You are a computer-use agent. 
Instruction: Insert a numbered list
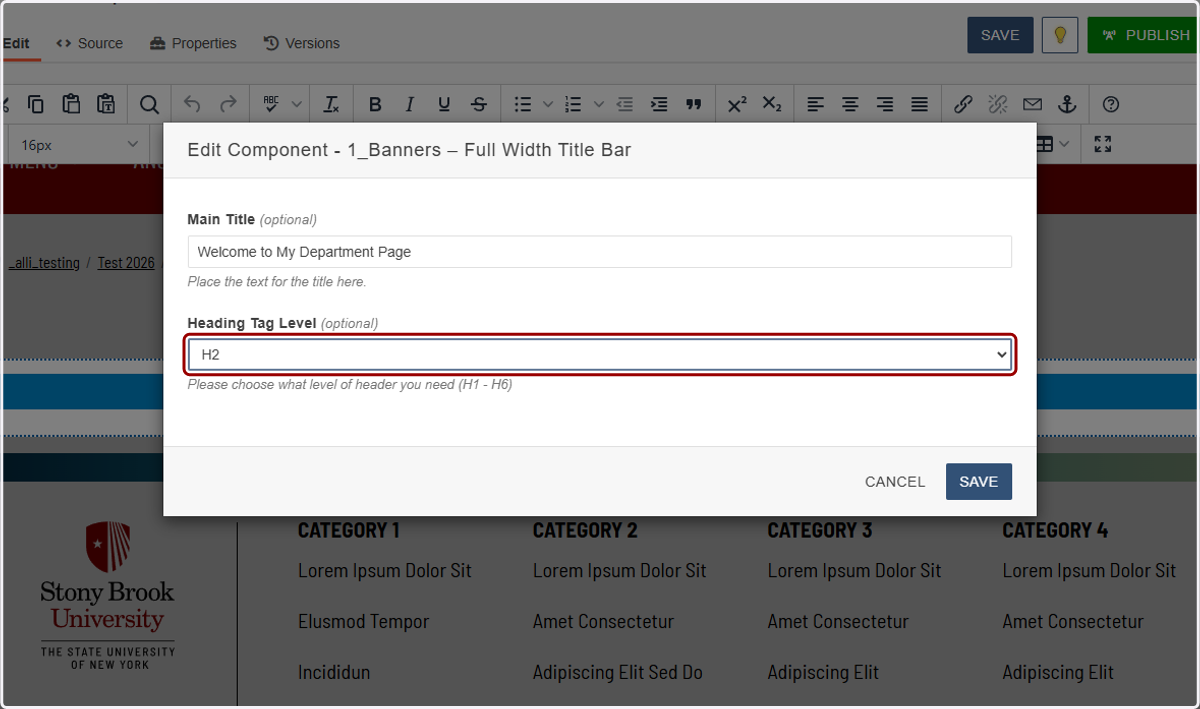point(573,104)
